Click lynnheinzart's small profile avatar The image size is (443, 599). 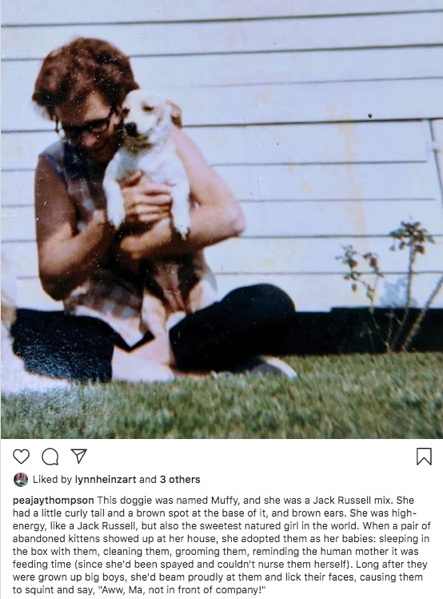(21, 479)
